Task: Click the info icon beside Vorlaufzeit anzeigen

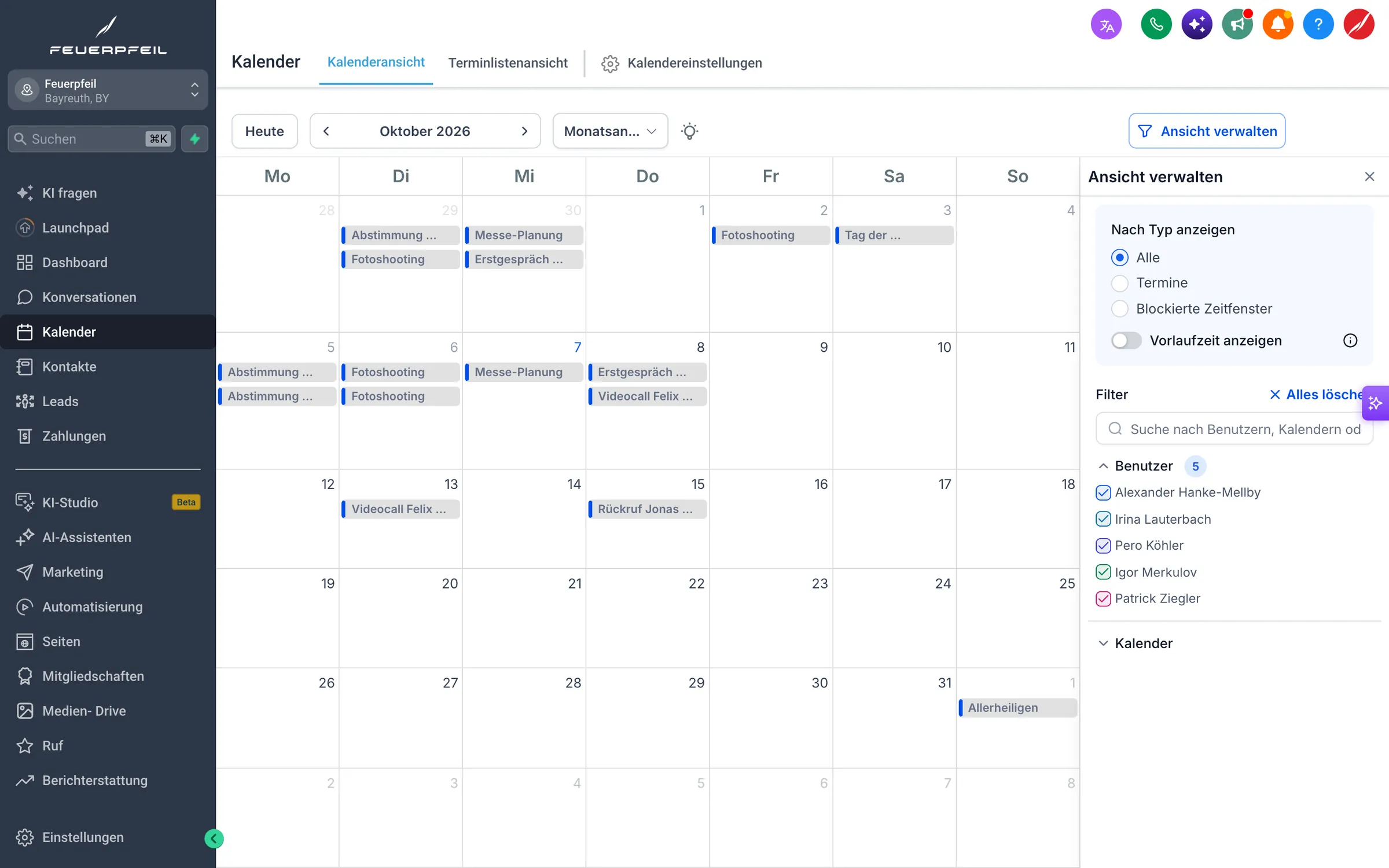Action: (x=1350, y=340)
